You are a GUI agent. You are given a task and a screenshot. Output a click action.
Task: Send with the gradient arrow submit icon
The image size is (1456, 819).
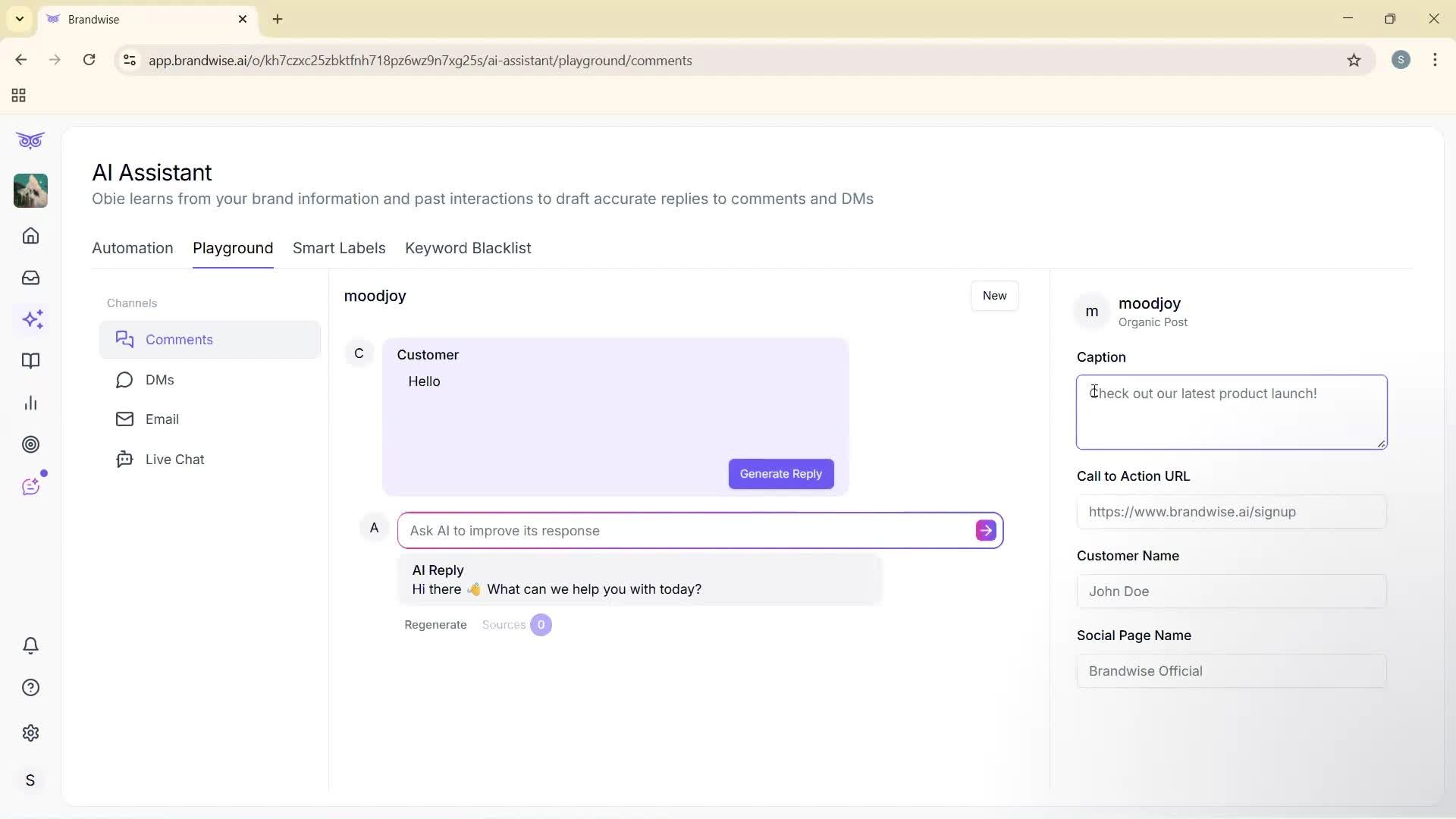point(984,530)
